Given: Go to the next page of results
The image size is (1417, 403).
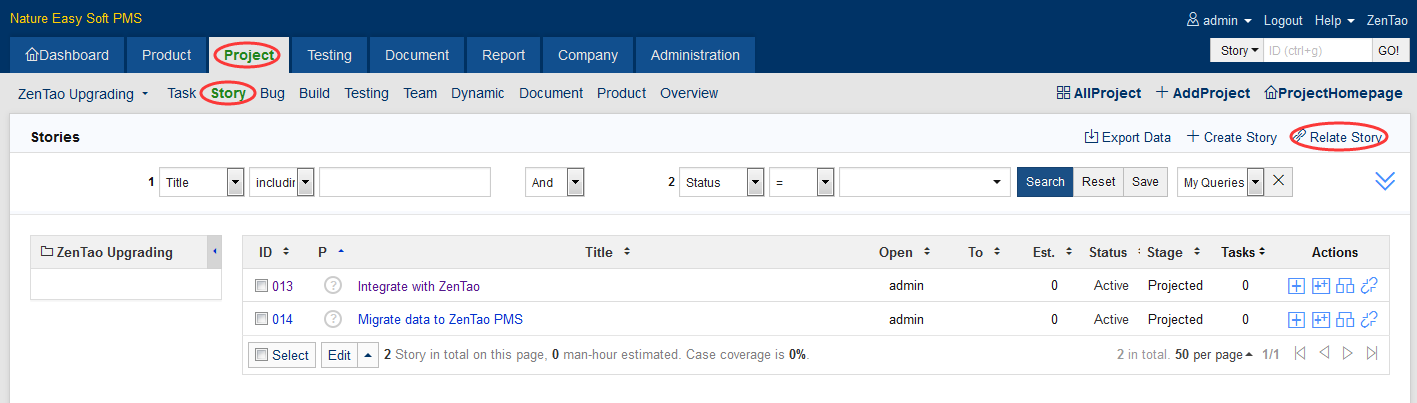Looking at the screenshot, I should click(x=1347, y=354).
